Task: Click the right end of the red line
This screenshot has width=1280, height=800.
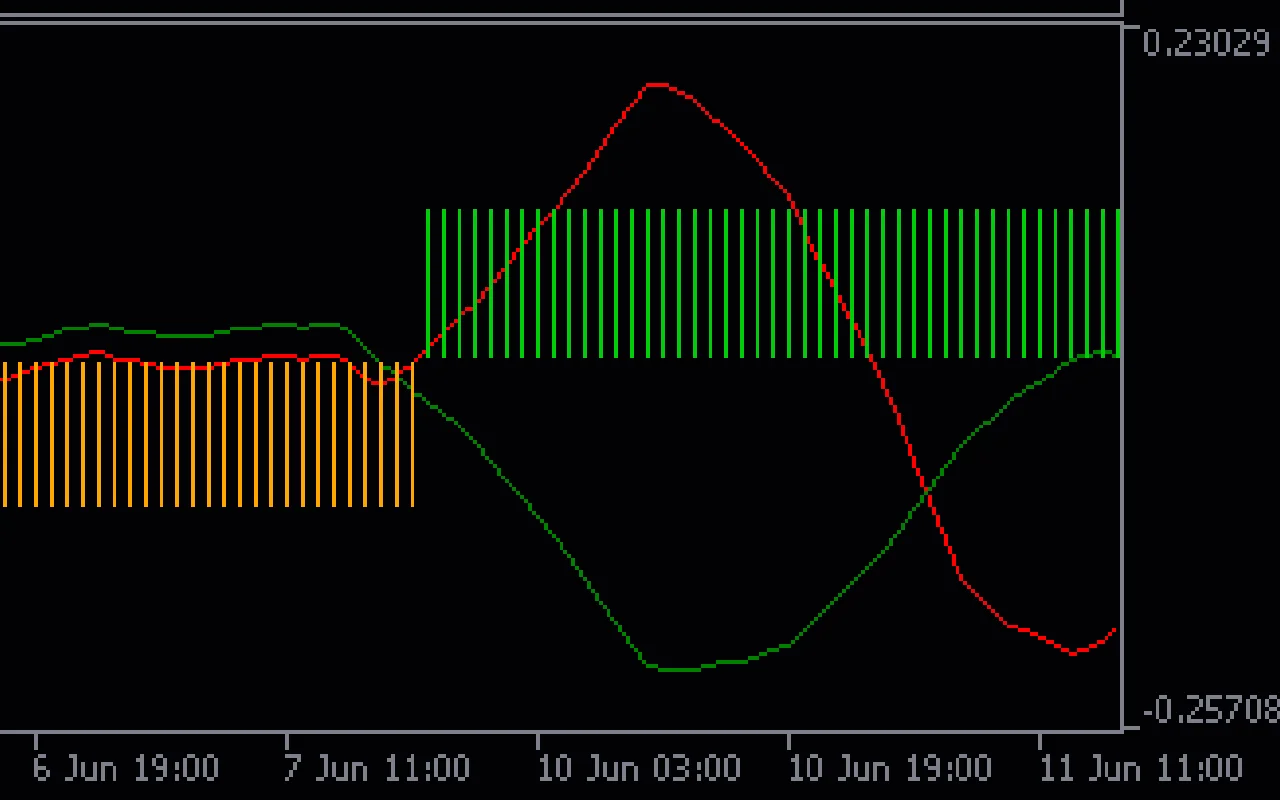Action: coord(1115,630)
